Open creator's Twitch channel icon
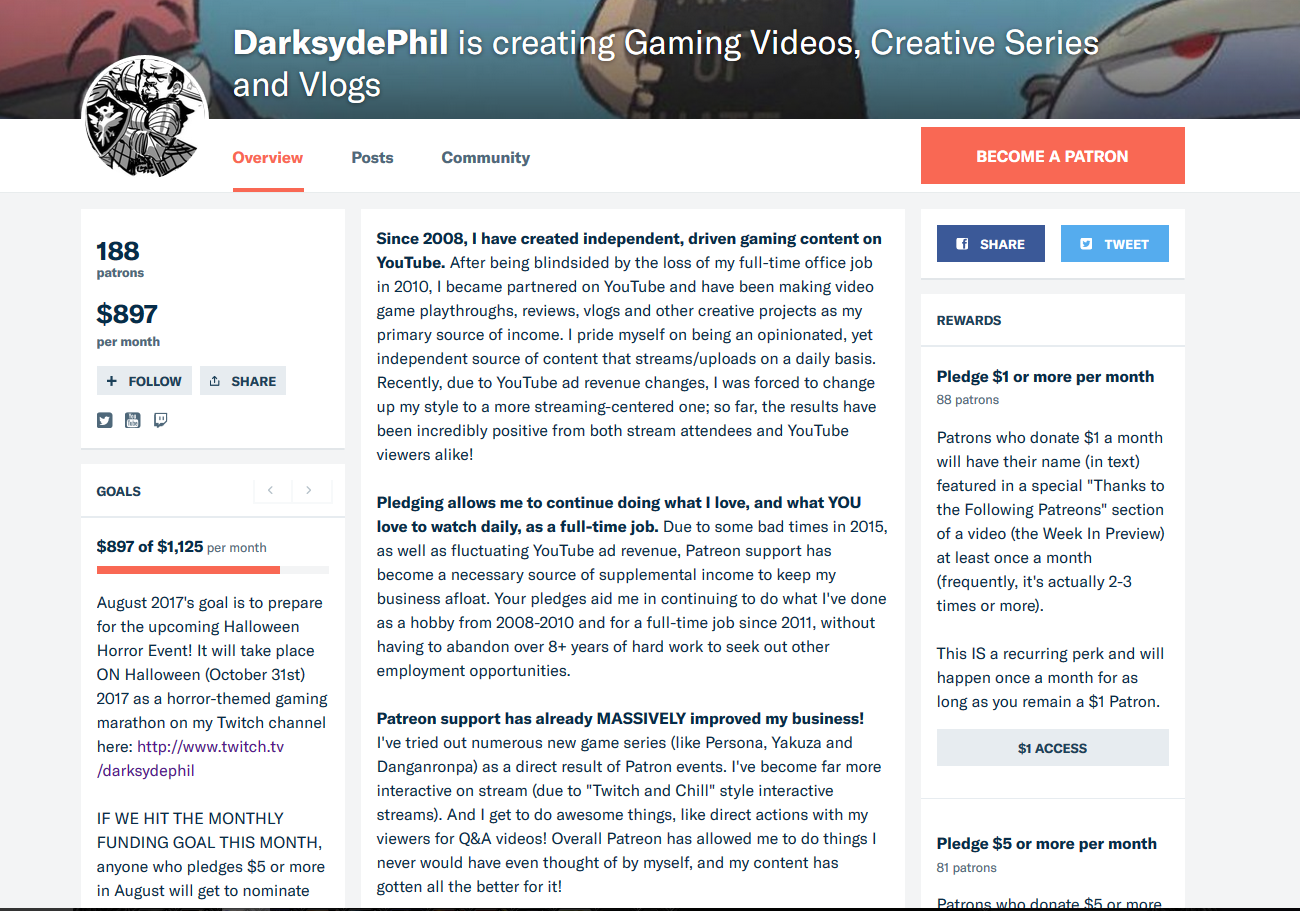Image resolution: width=1300 pixels, height=911 pixels. click(x=160, y=421)
